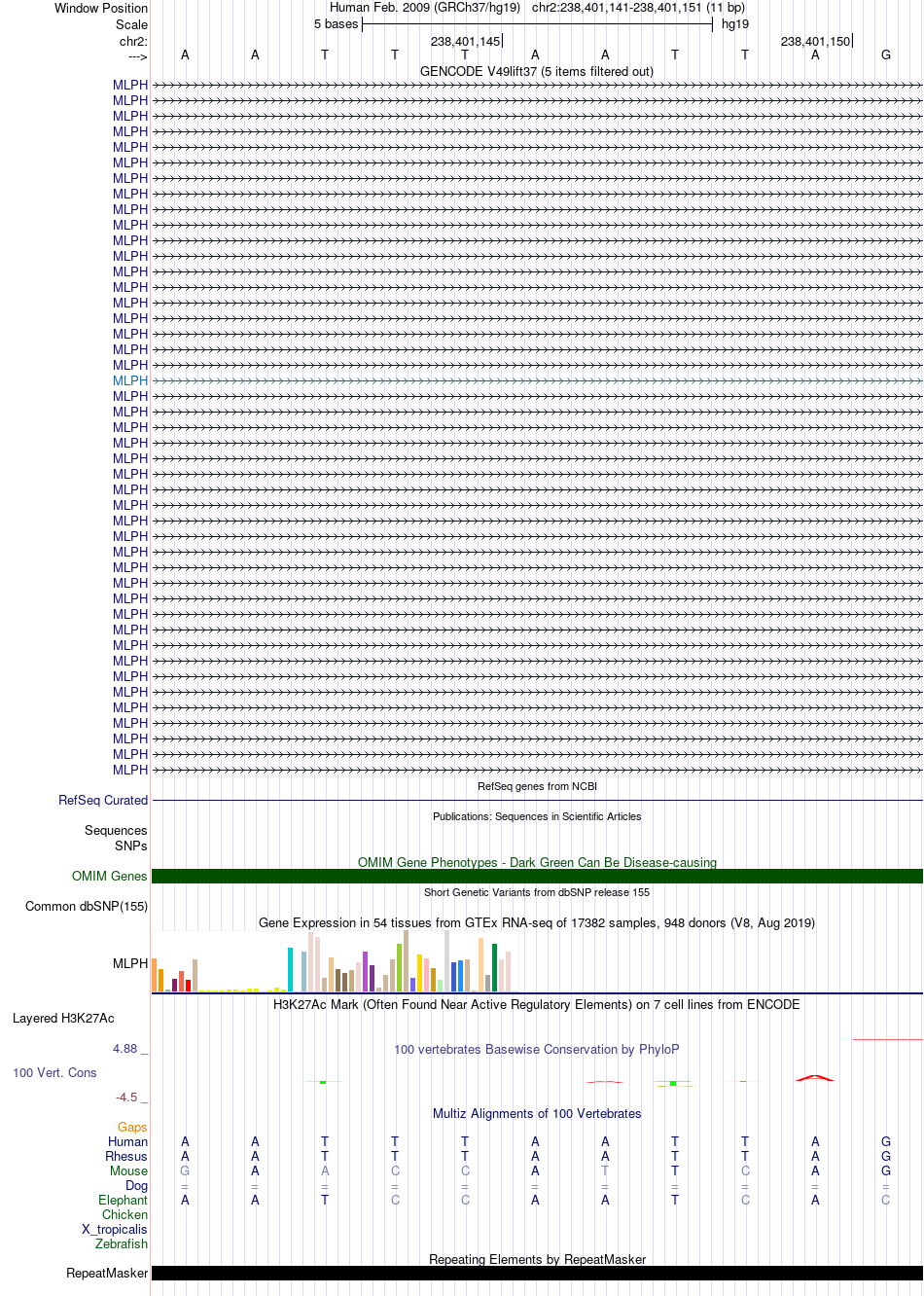Click the cyan bar in the GTEx expression chart
Screen dimensions: 924x1296
[291, 969]
